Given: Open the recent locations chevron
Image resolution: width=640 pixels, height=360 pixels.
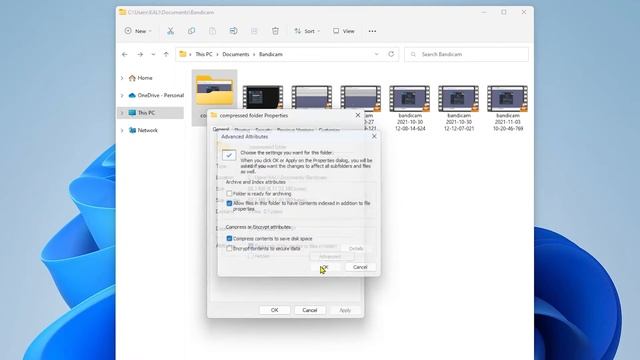Looking at the screenshot, I should pos(153,54).
